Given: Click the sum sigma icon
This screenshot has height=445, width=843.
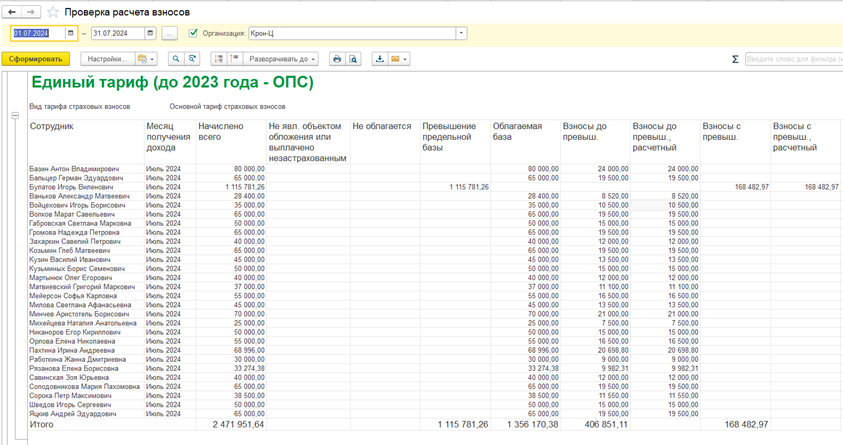Looking at the screenshot, I should click(735, 59).
